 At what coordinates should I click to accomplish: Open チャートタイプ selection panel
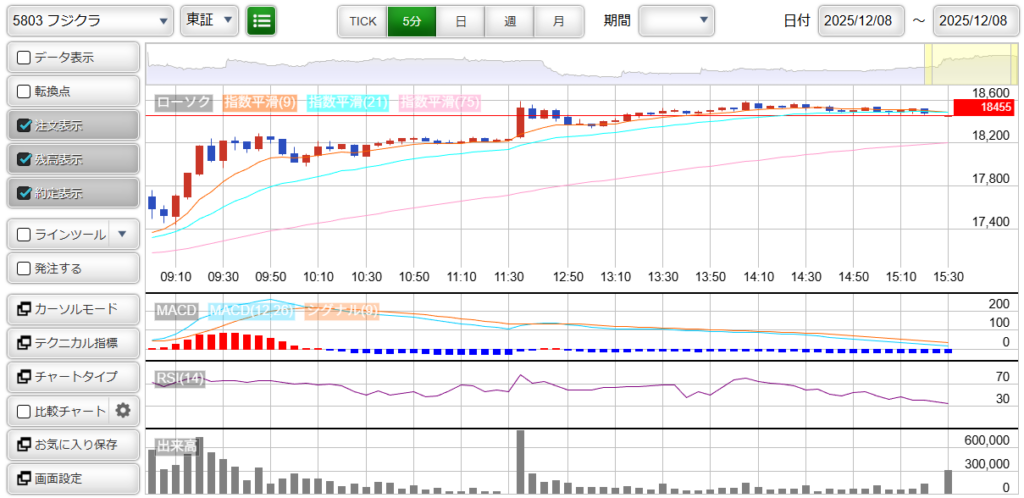[x=71, y=377]
